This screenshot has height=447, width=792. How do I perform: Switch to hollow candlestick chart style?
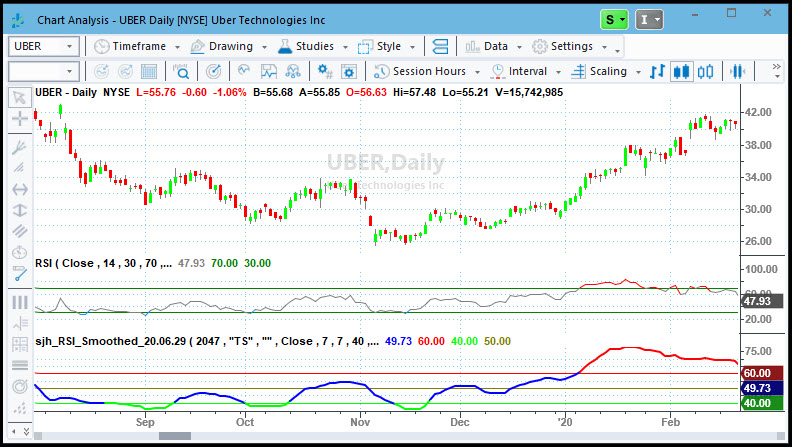tap(706, 72)
